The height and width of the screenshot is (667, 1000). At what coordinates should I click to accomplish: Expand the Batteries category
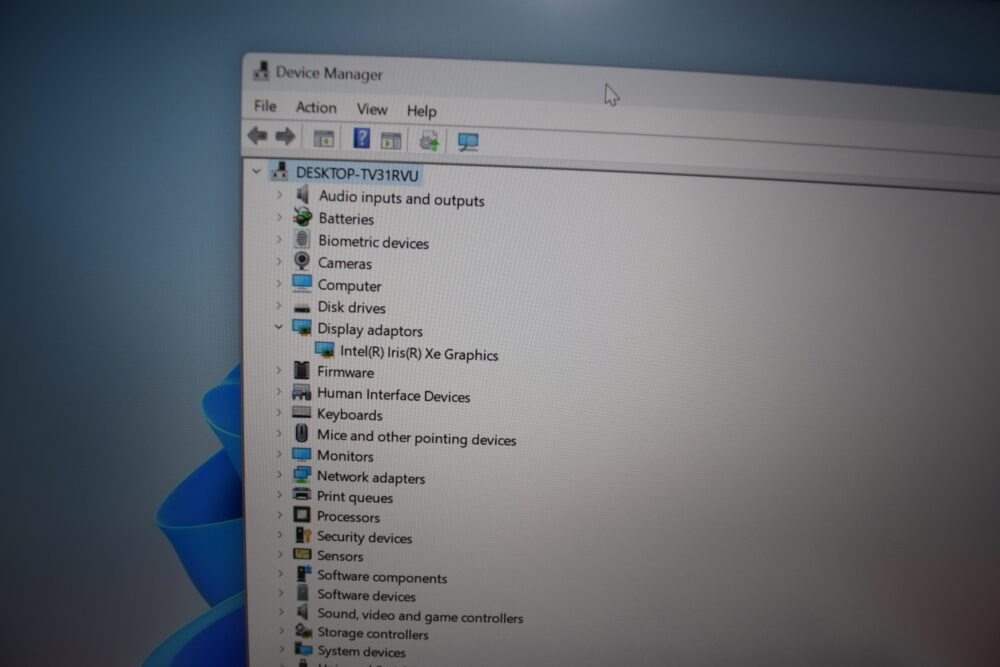tap(279, 217)
